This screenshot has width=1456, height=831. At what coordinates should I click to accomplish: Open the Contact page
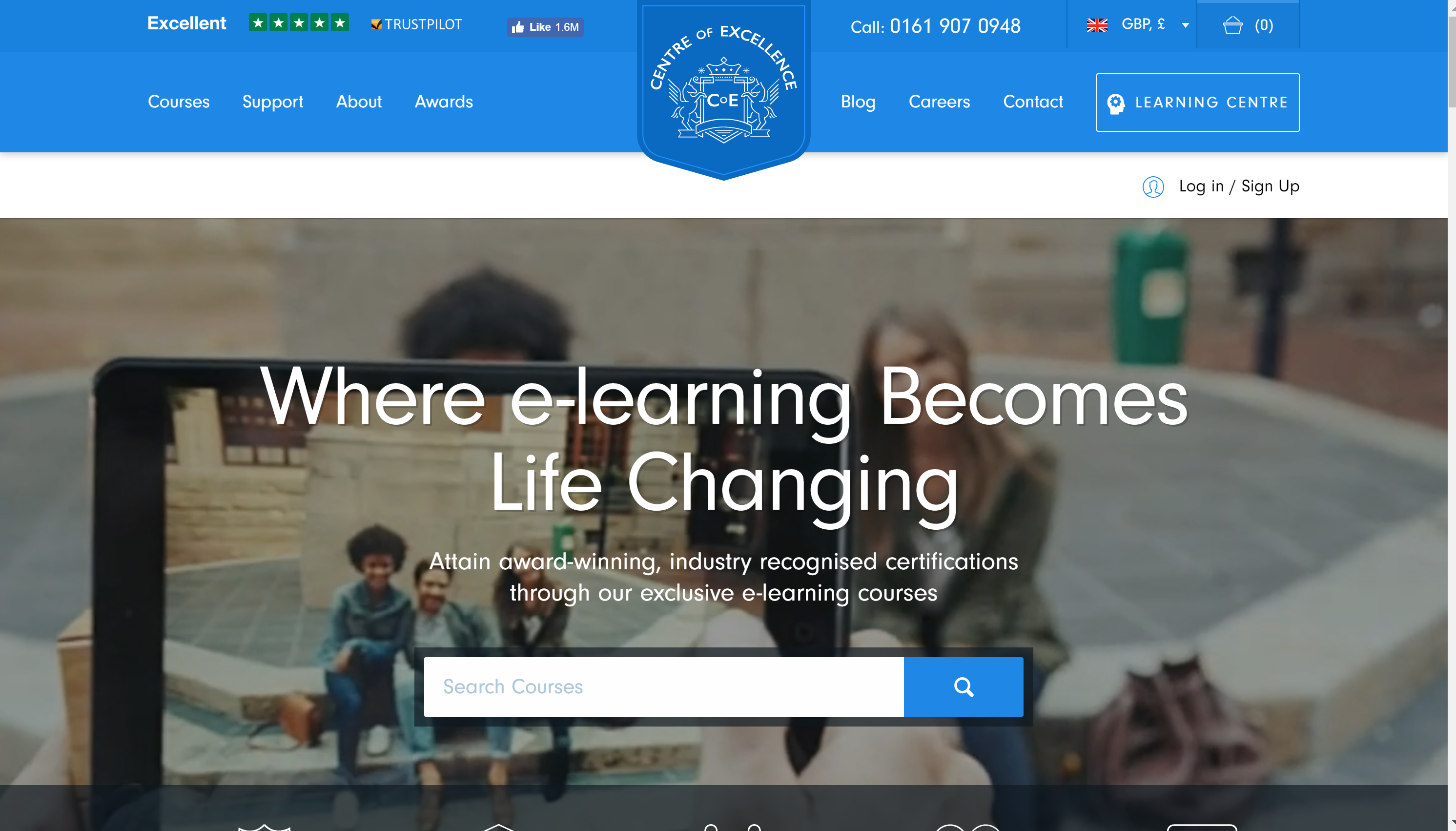click(1033, 102)
